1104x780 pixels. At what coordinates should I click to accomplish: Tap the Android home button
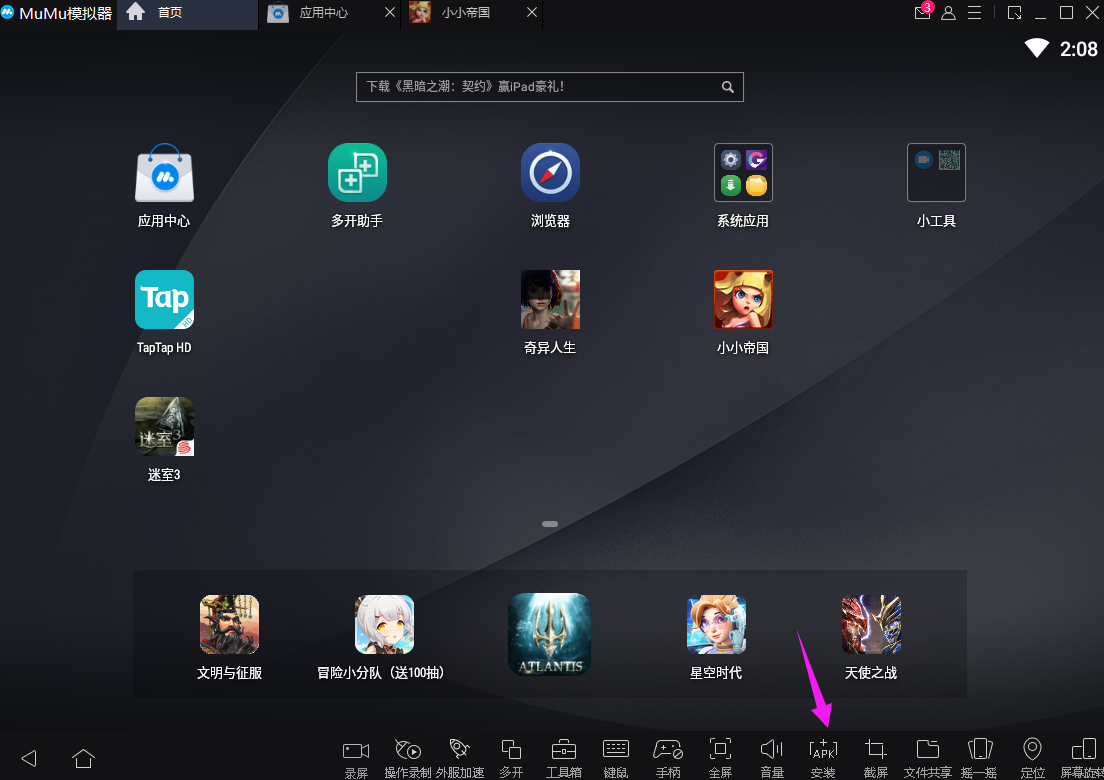coord(83,758)
